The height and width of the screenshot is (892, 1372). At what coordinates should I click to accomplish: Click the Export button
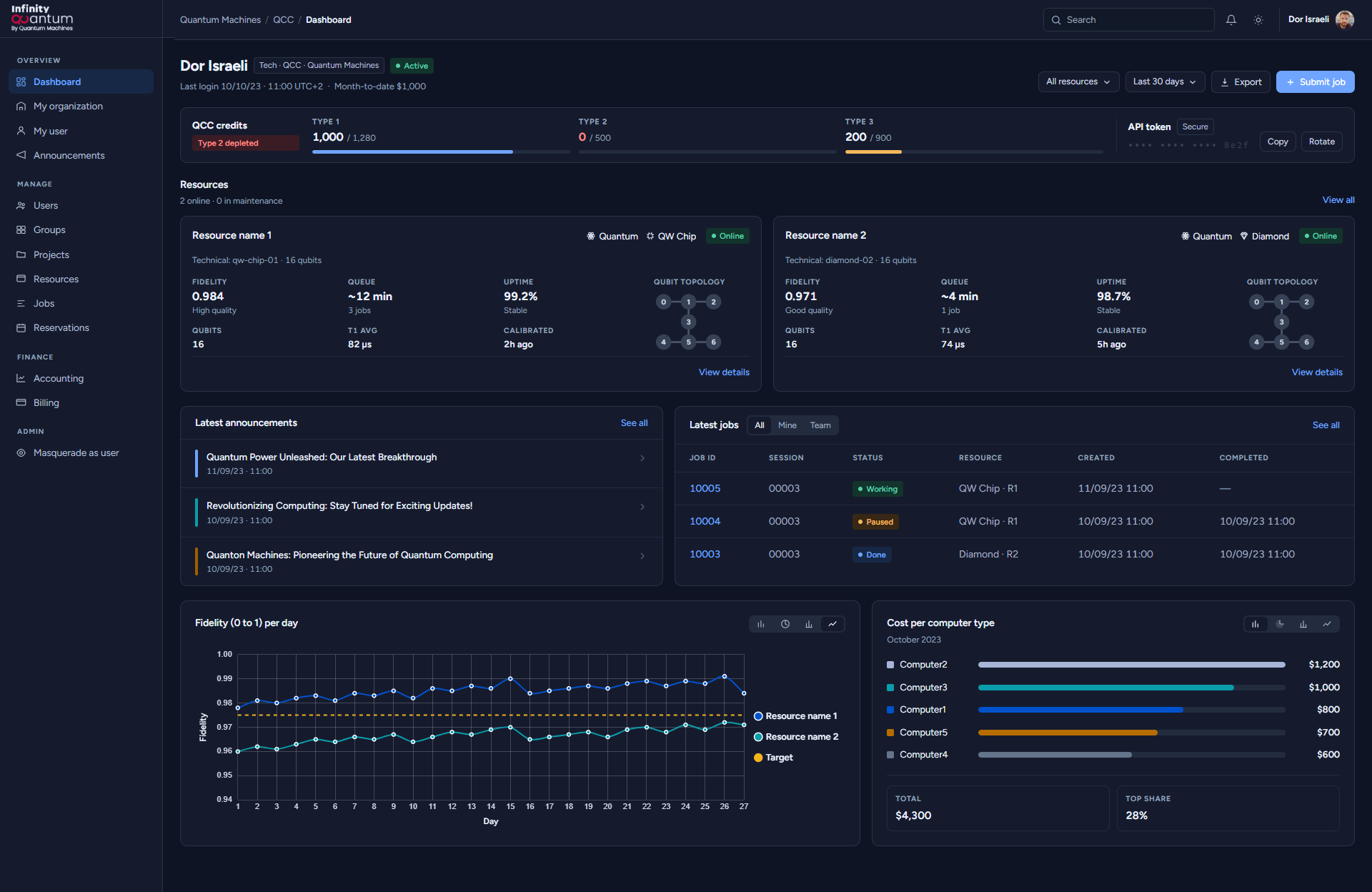tap(1241, 81)
